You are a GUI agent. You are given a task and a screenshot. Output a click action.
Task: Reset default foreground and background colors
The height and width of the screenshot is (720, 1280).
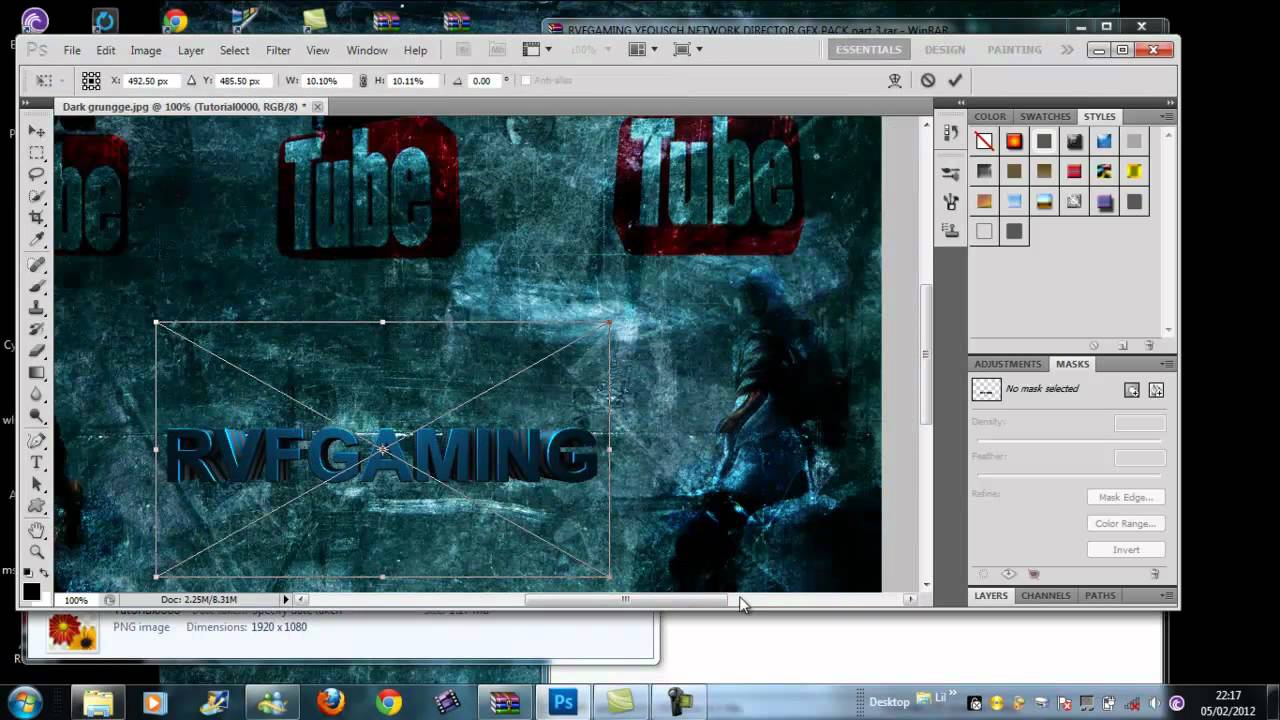coord(28,573)
